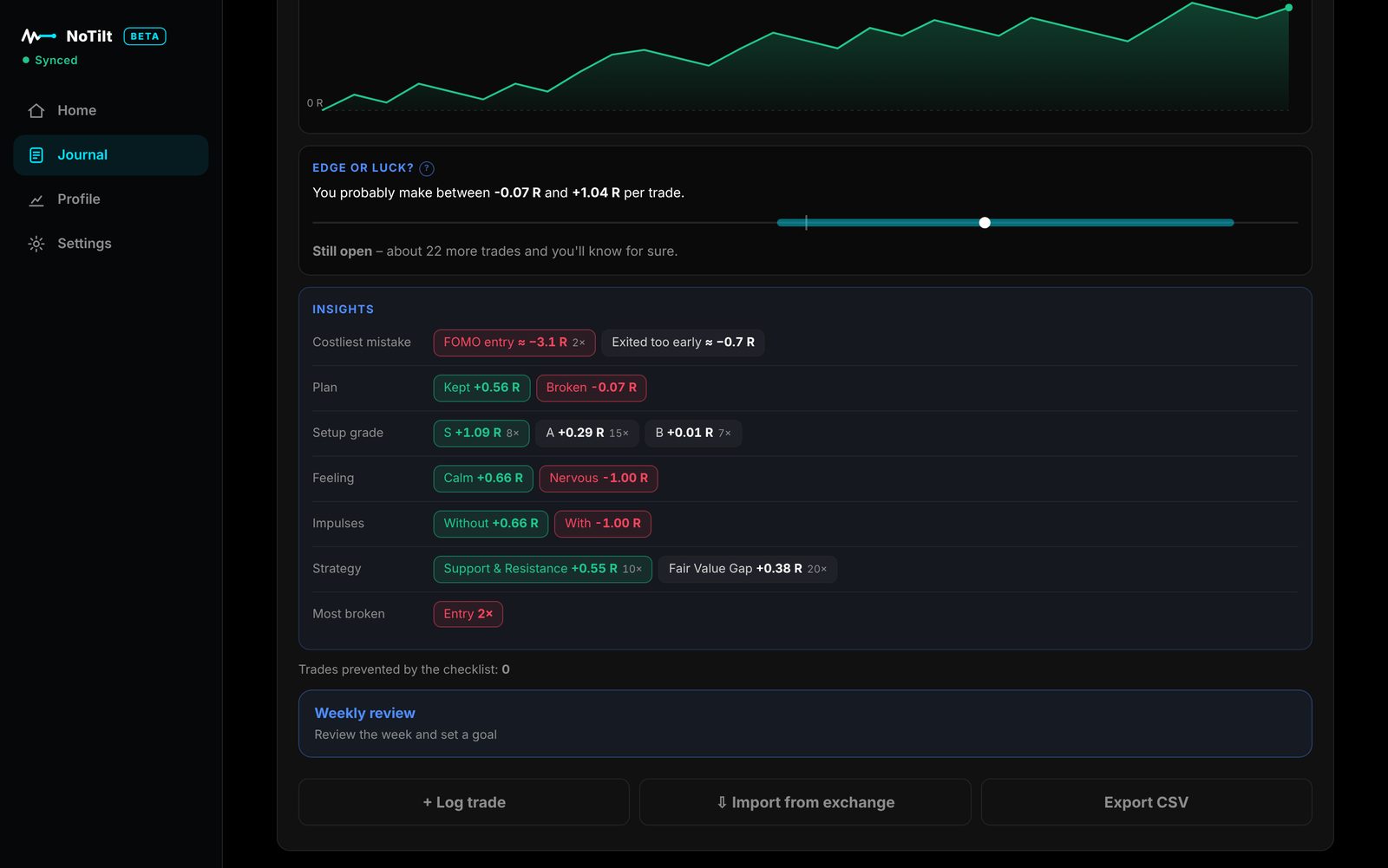The height and width of the screenshot is (868, 1388).
Task: Click the white dot on Edge or Luck slider
Action: point(985,223)
